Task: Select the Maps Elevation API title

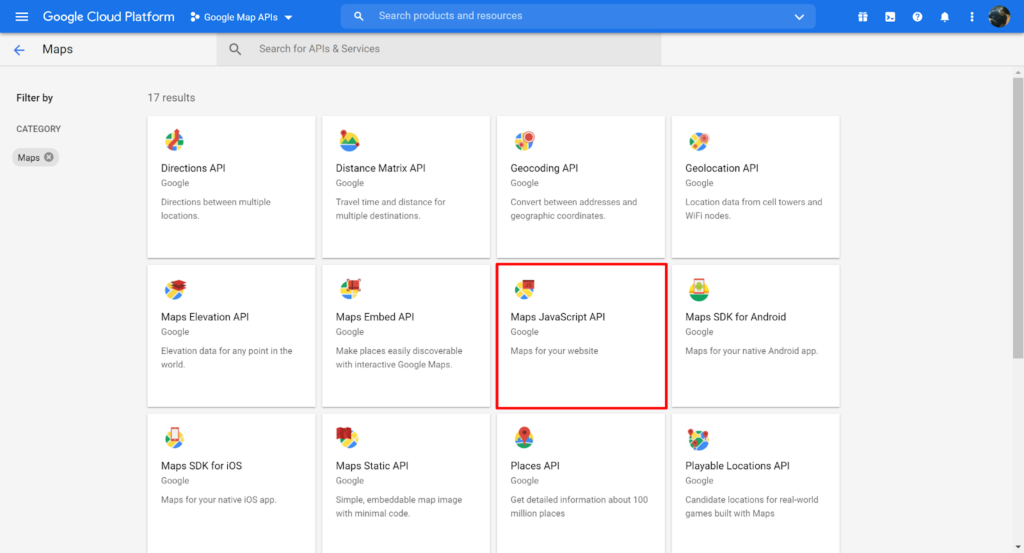Action: click(x=205, y=317)
